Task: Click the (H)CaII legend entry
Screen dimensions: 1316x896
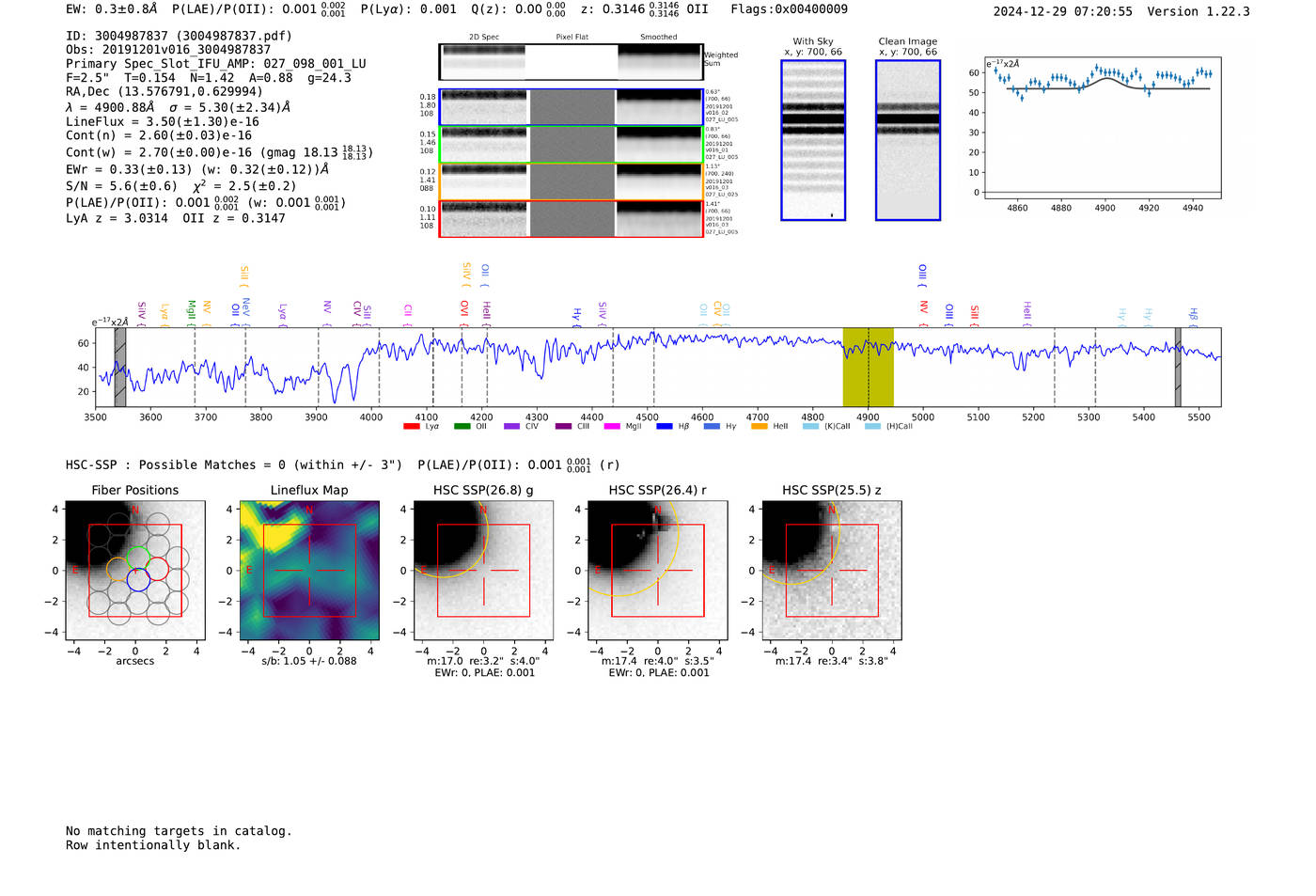Action: [x=888, y=427]
